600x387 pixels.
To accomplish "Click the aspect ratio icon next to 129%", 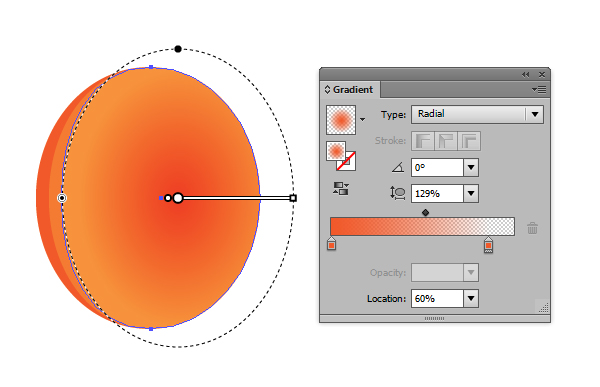I will pos(398,193).
